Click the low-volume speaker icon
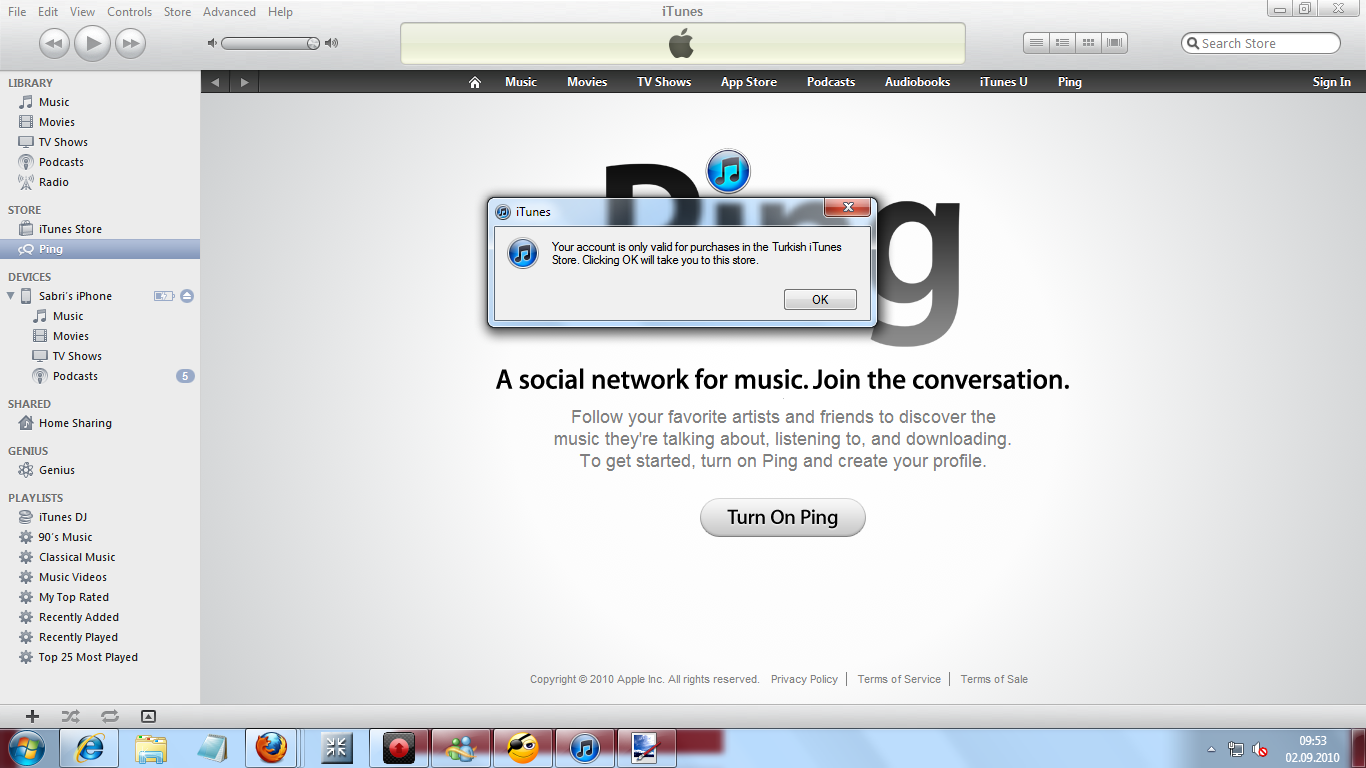Image resolution: width=1366 pixels, height=768 pixels. [212, 43]
